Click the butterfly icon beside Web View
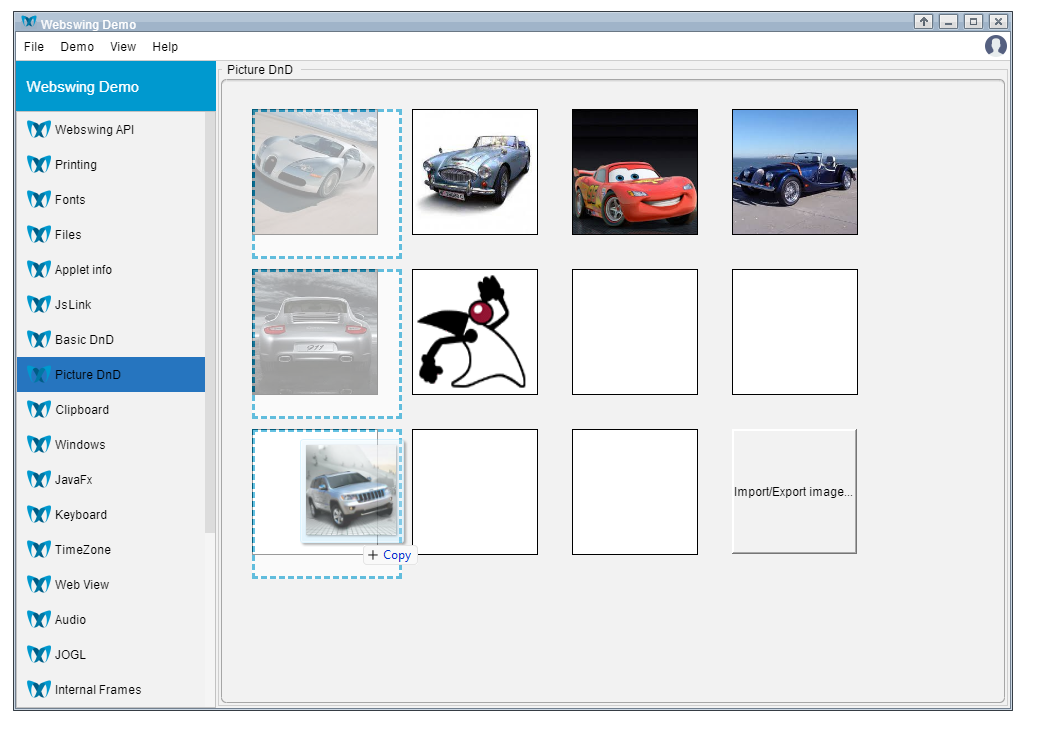 [x=39, y=585]
